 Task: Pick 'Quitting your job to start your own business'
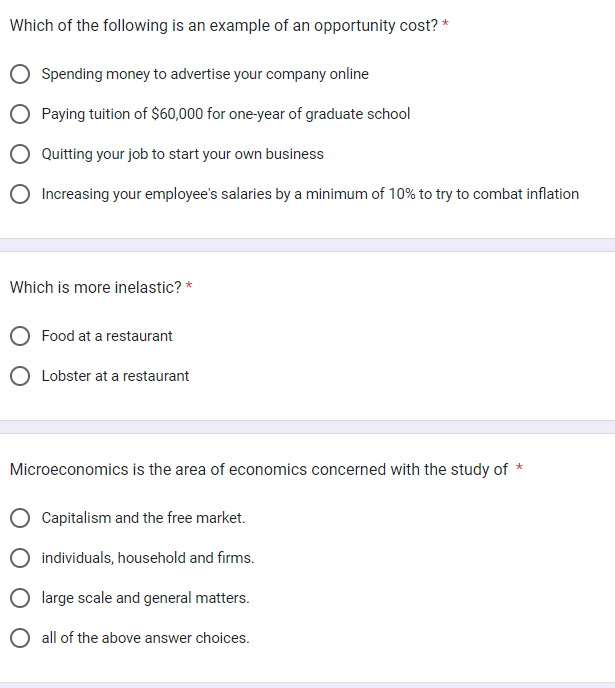(20, 154)
